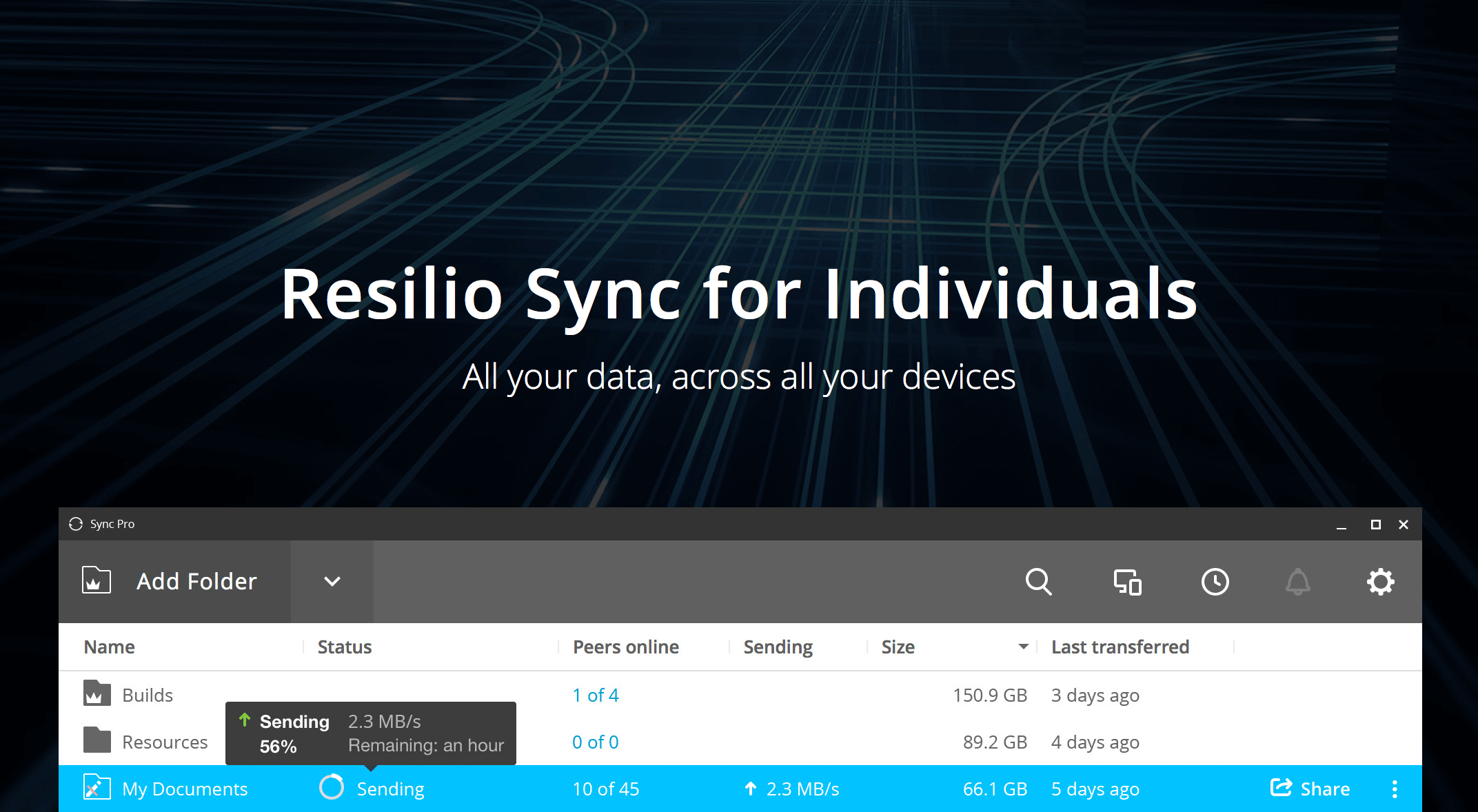The width and height of the screenshot is (1478, 812).
Task: Click the My Documents folder icon
Action: click(97, 787)
